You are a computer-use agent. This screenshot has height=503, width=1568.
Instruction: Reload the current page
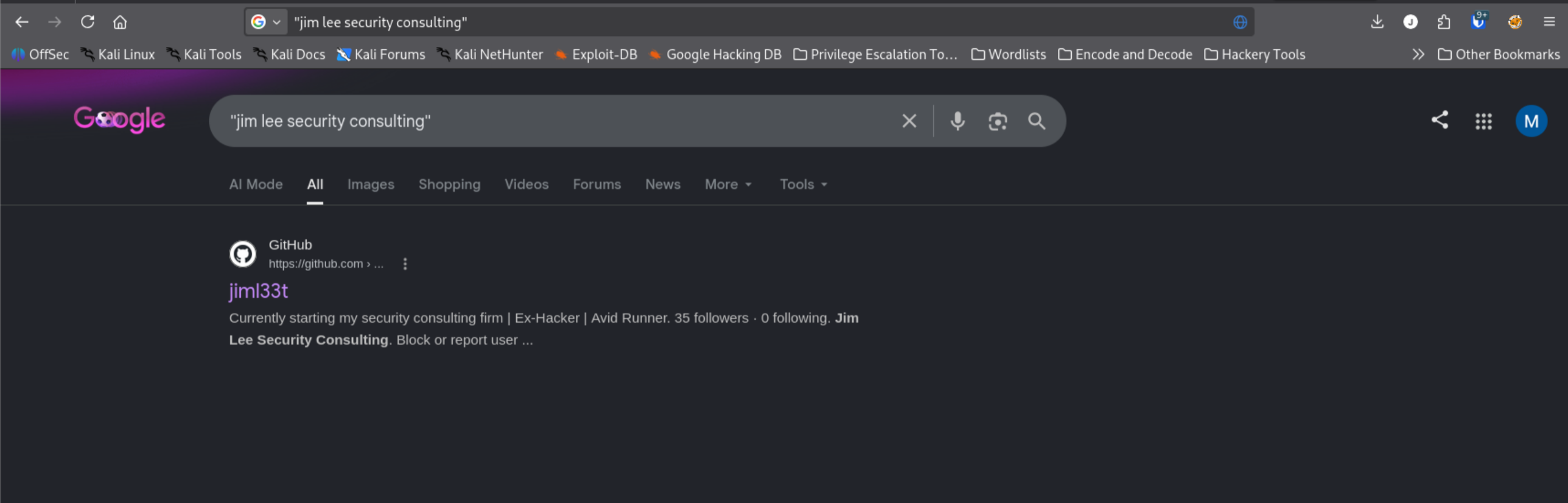pos(88,23)
